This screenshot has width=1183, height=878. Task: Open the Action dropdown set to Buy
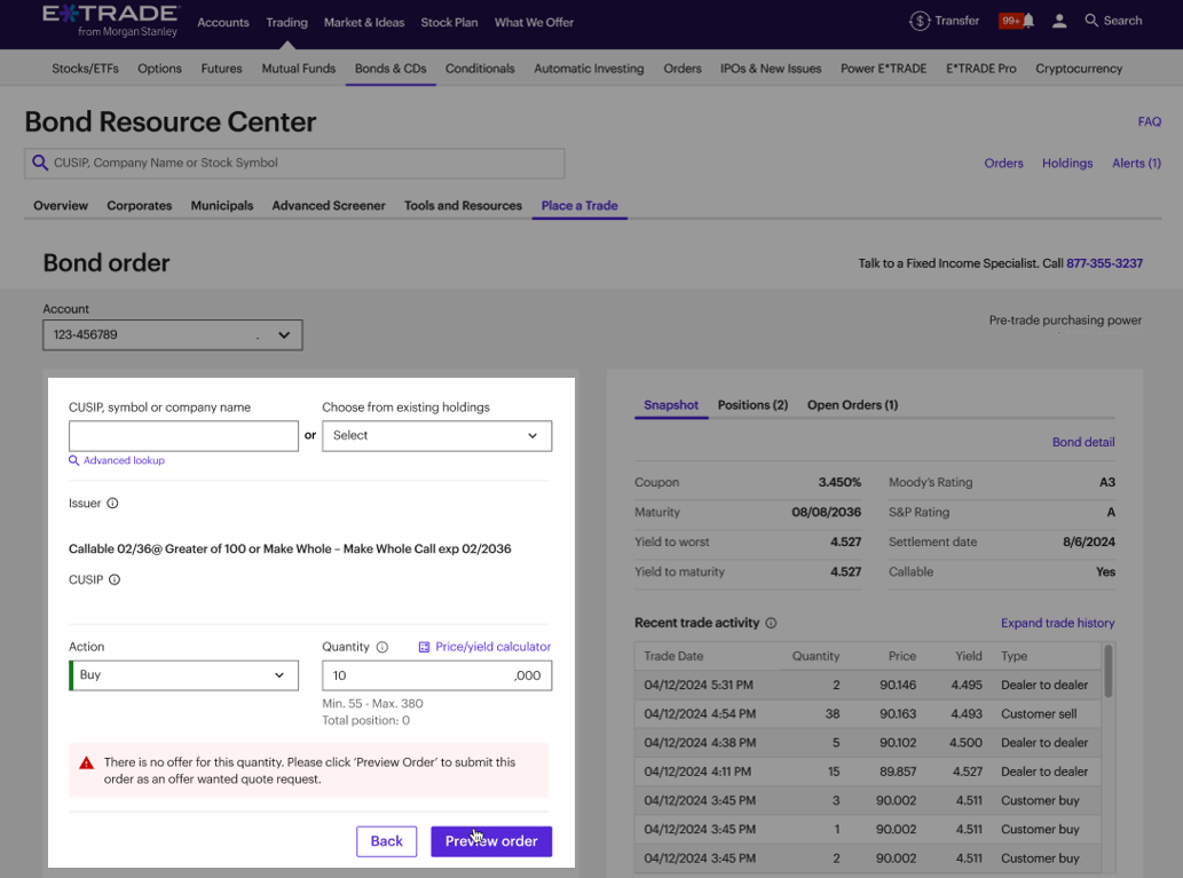183,675
